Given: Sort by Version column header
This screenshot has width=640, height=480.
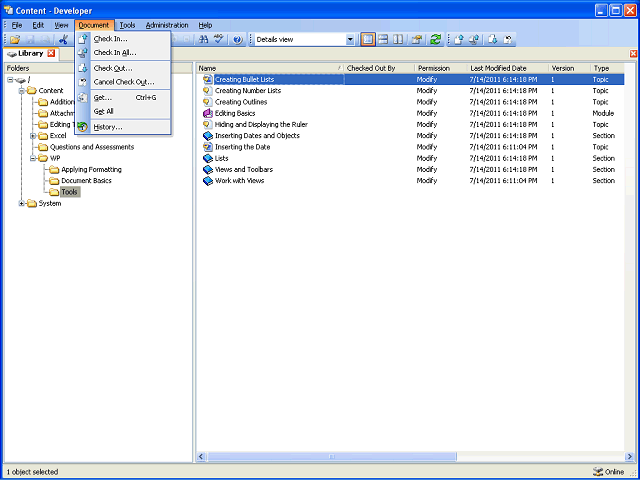Looking at the screenshot, I should pyautogui.click(x=569, y=68).
